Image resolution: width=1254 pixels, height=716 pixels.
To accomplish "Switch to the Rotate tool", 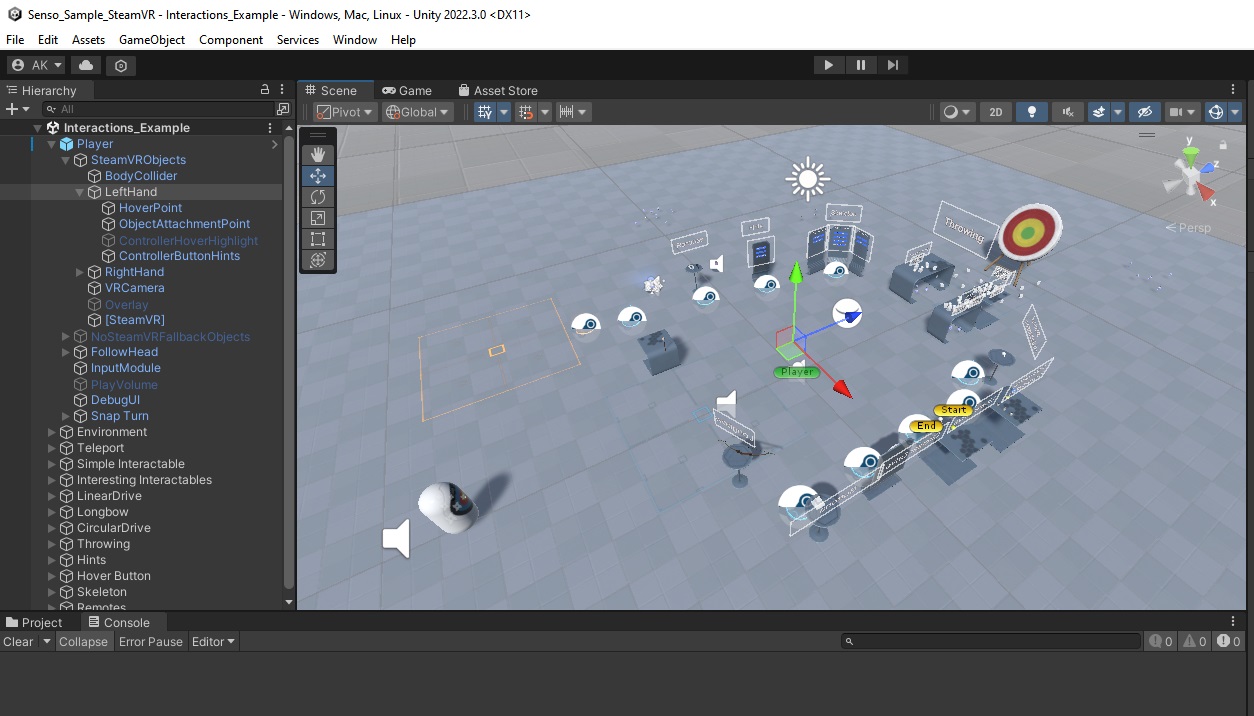I will [x=318, y=197].
